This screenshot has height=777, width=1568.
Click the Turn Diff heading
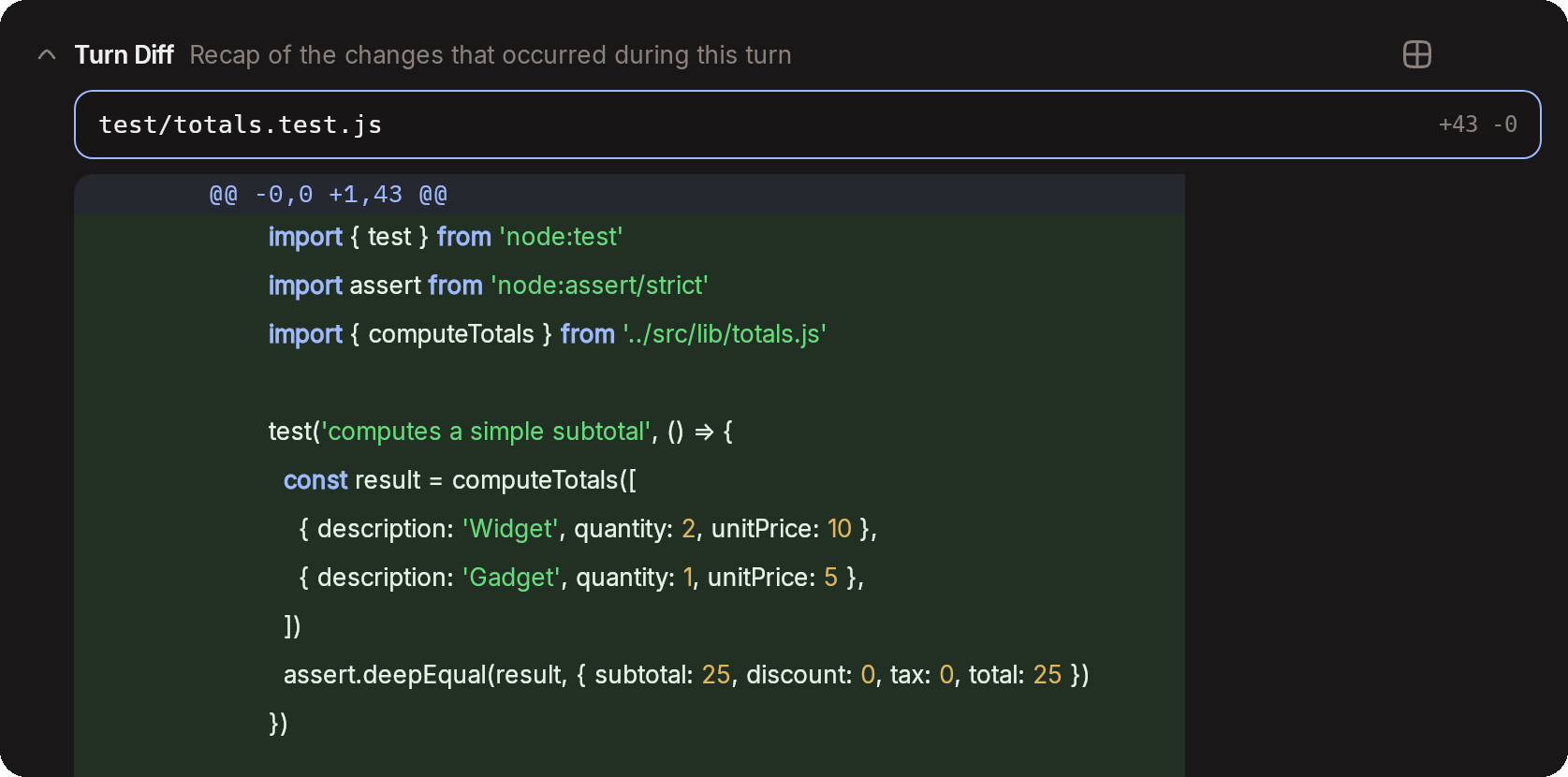click(x=124, y=55)
